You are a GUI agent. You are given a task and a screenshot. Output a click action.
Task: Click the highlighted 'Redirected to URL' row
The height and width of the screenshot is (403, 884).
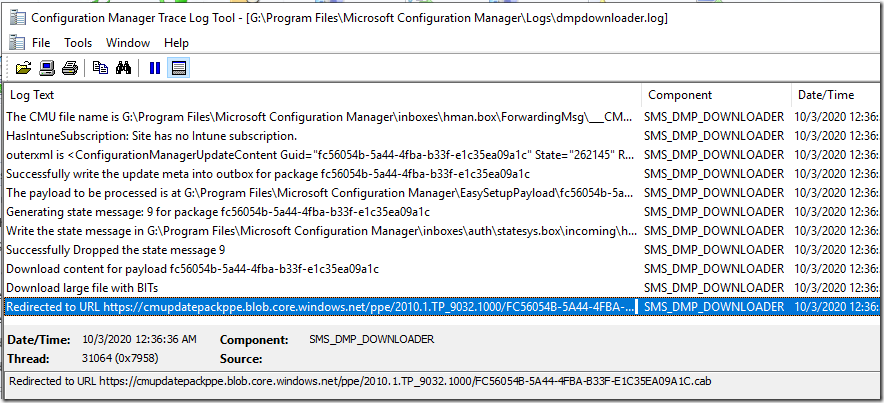pyautogui.click(x=320, y=306)
